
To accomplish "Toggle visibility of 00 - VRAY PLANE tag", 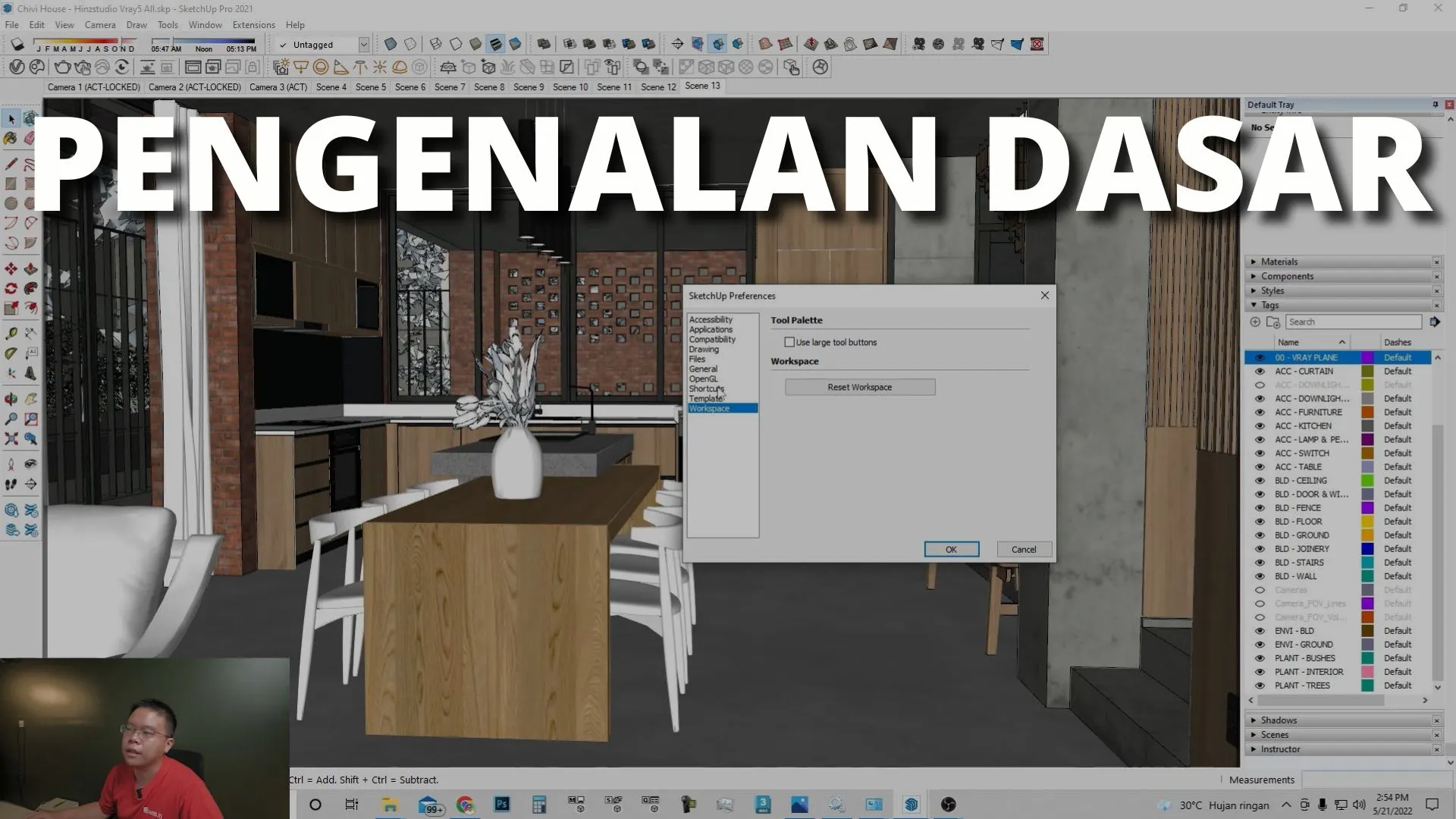I will click(x=1260, y=358).
